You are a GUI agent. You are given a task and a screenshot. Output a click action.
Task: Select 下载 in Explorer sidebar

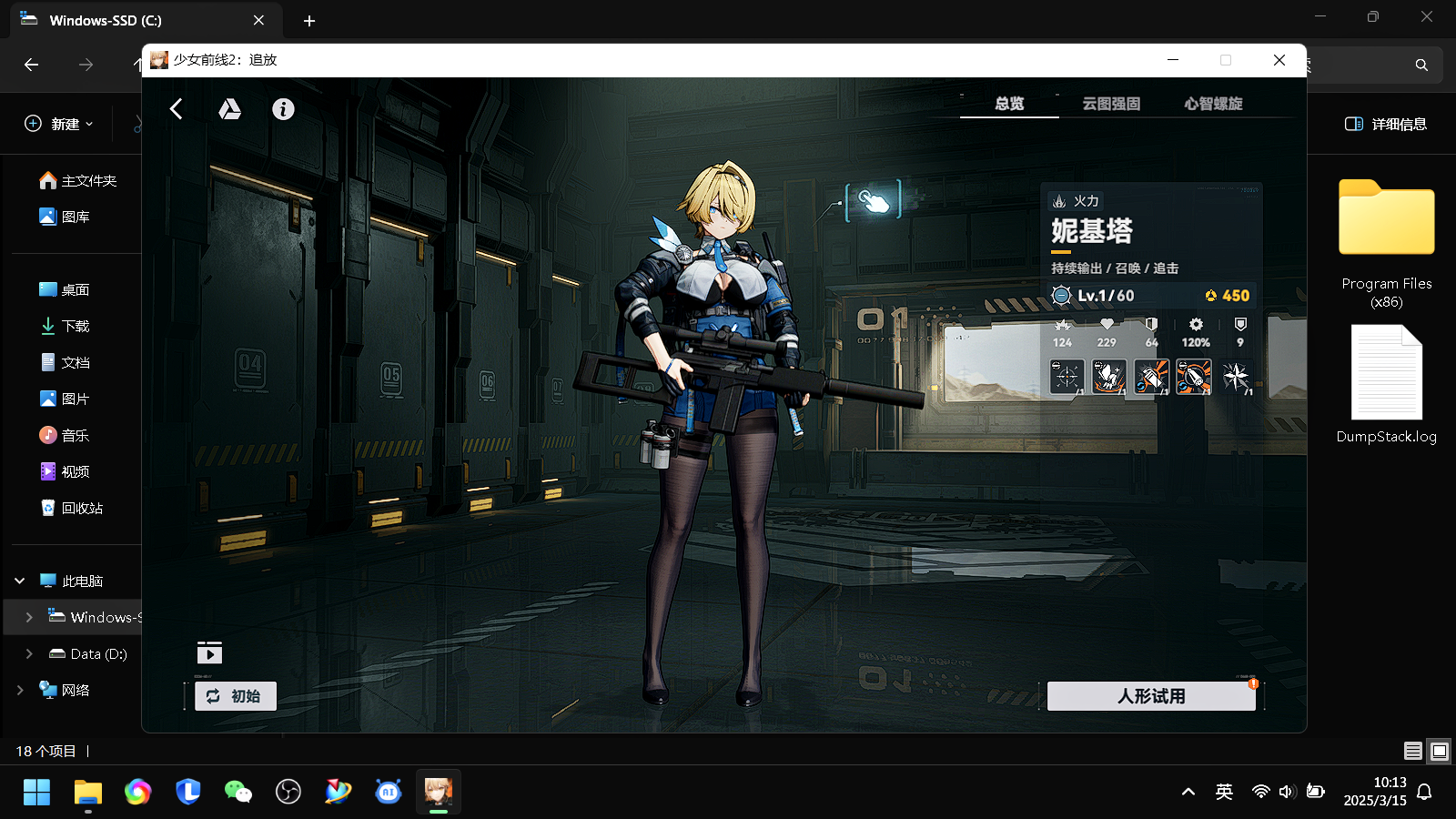(65, 326)
